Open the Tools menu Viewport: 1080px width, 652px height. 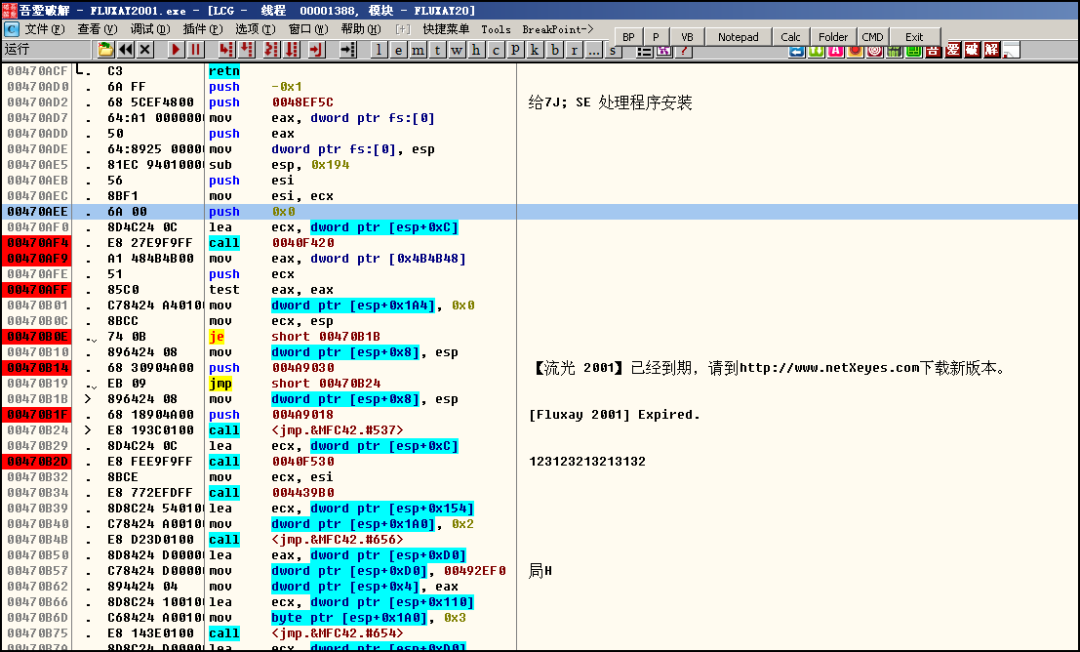(x=496, y=30)
